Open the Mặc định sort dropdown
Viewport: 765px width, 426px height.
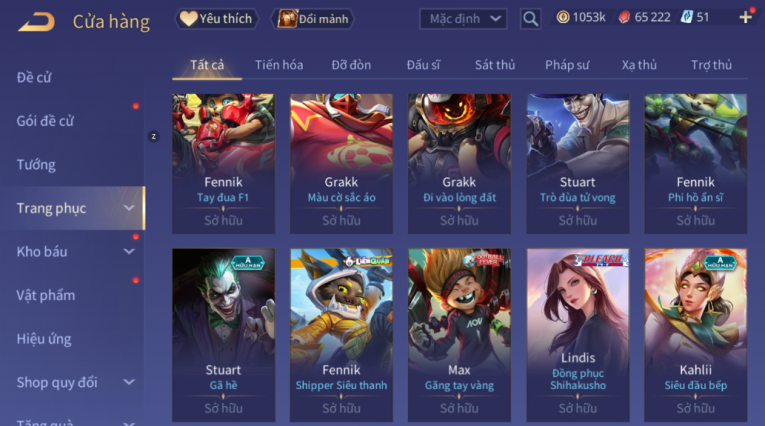(x=463, y=19)
